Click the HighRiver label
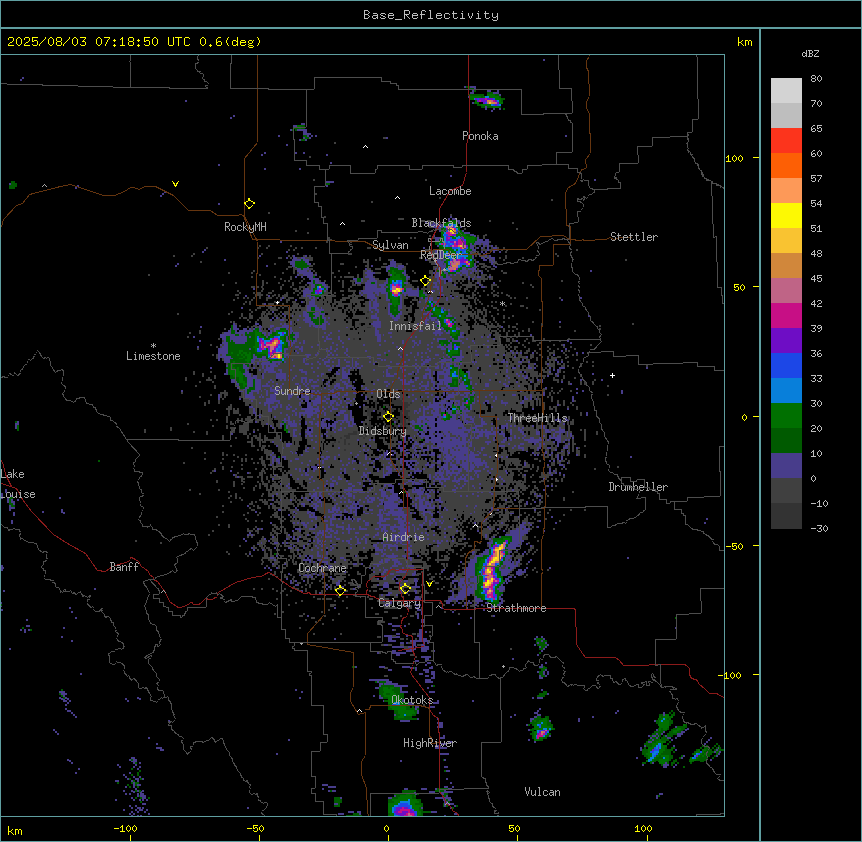 pos(430,743)
